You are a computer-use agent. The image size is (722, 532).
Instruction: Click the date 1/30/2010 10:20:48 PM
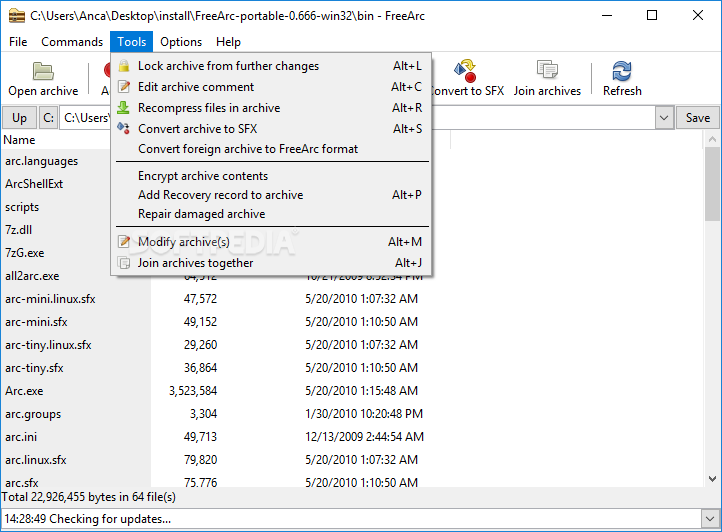point(364,414)
